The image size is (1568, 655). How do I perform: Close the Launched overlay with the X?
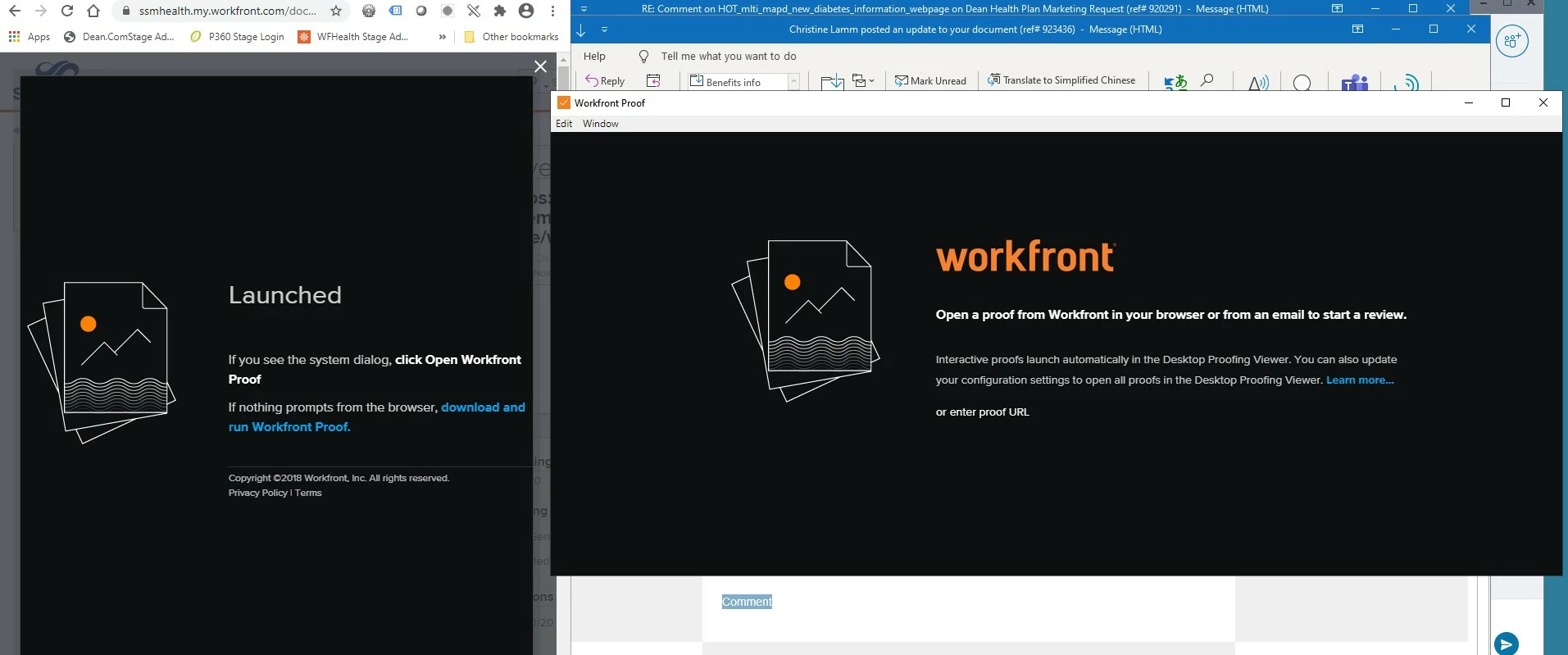click(540, 66)
